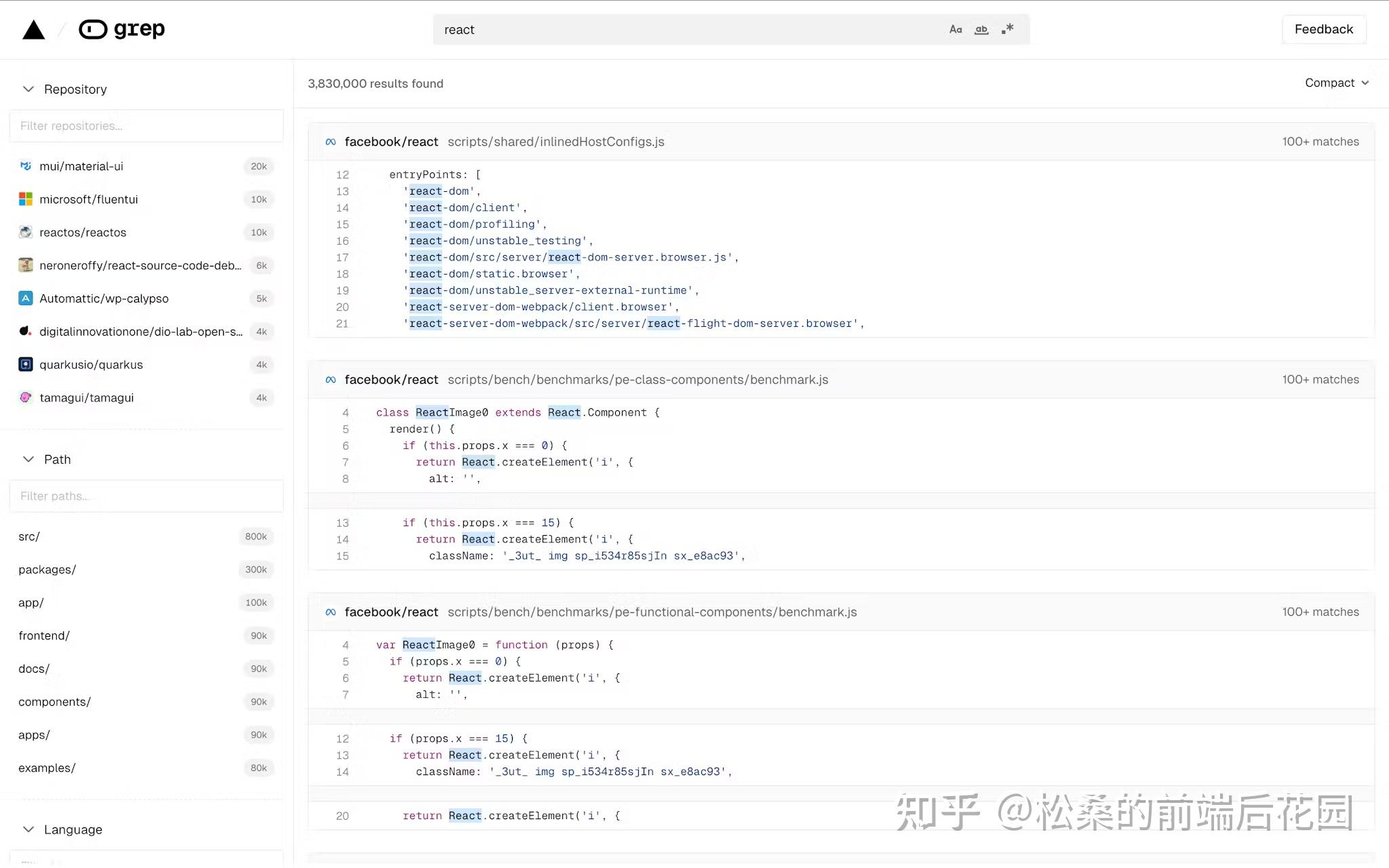The width and height of the screenshot is (1389, 868).
Task: Click the microsoft/fluentui repository icon
Action: coord(25,199)
